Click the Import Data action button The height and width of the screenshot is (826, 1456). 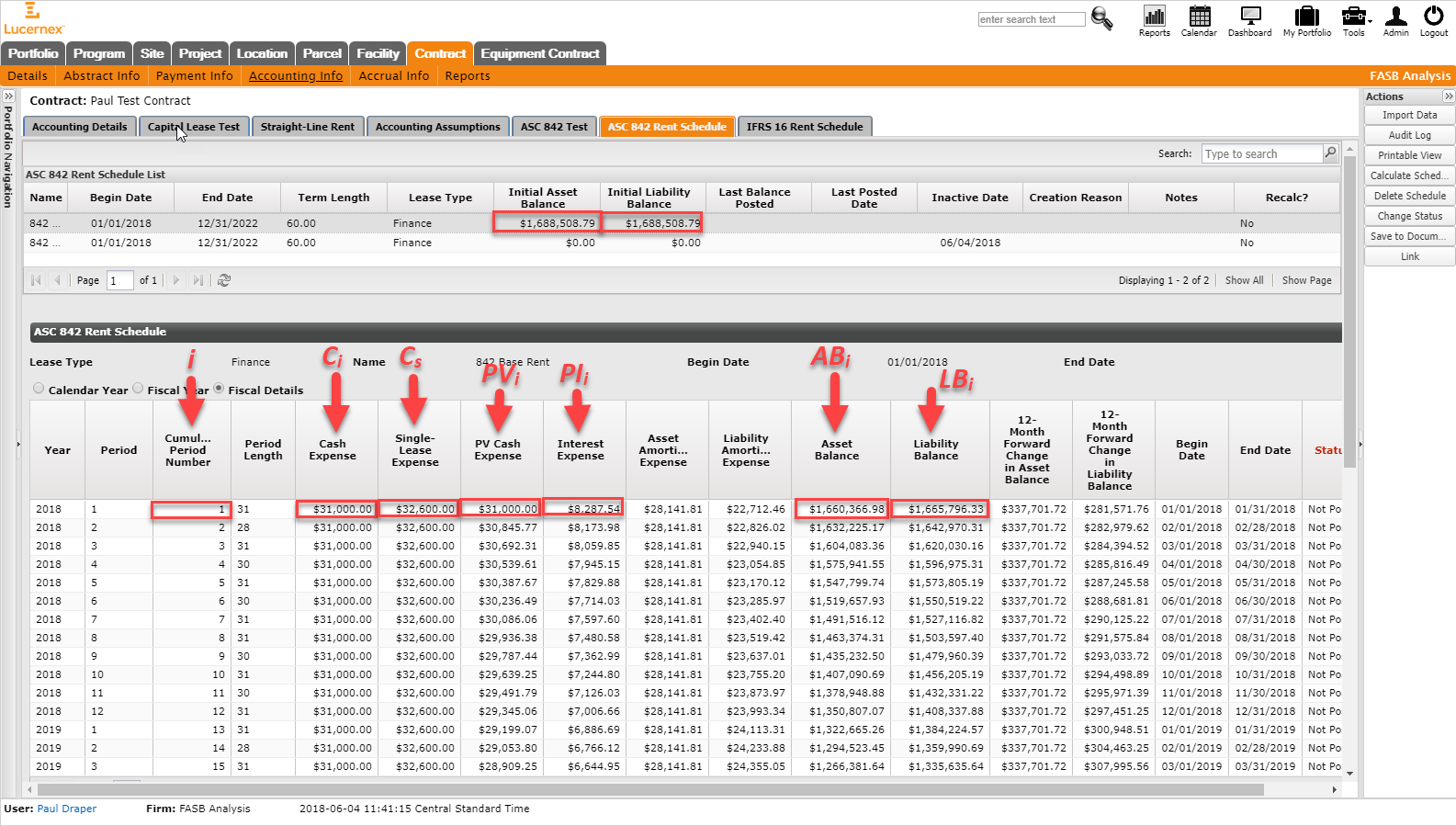[1409, 115]
